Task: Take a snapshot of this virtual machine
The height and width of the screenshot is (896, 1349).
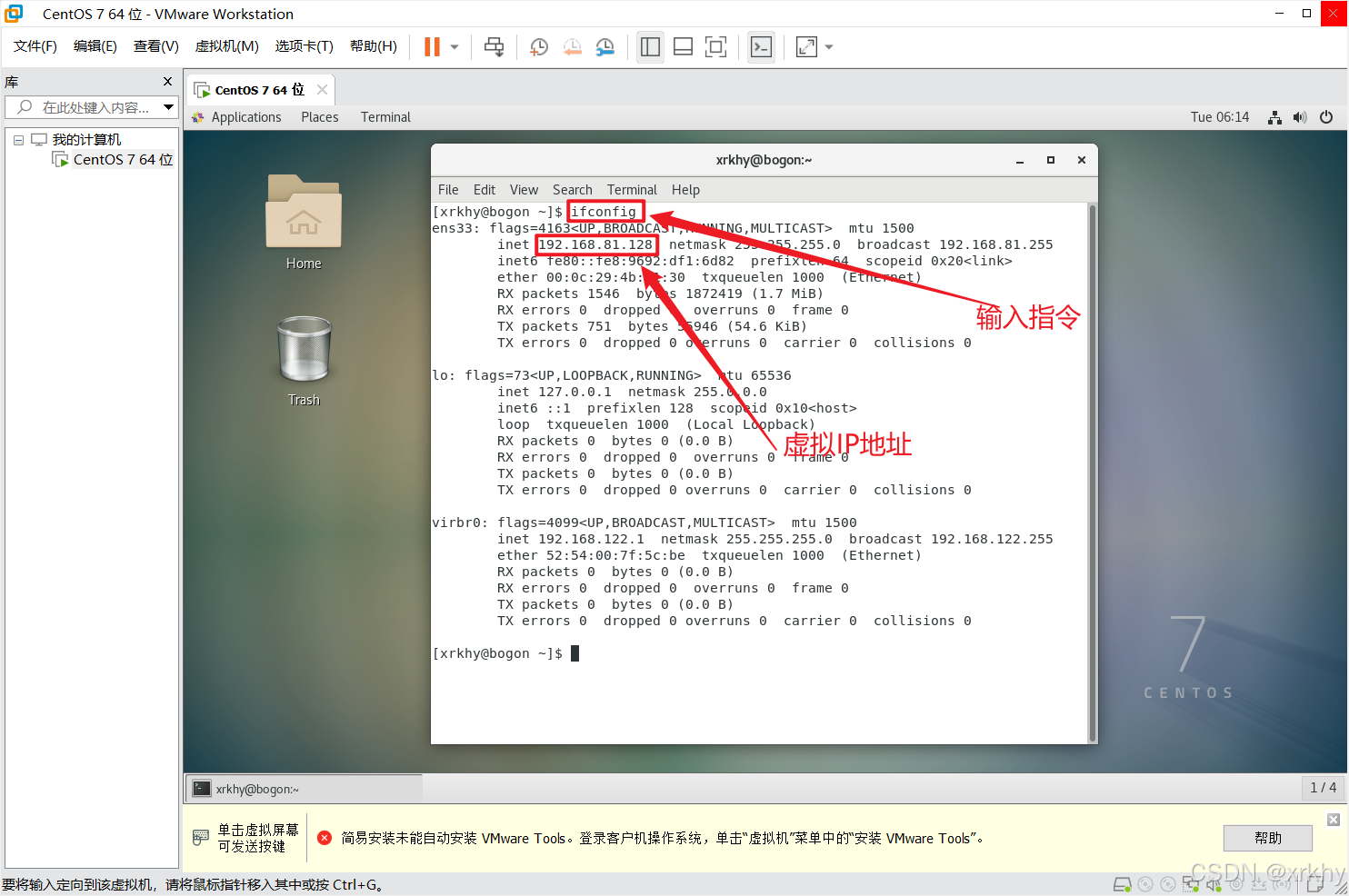Action: pyautogui.click(x=539, y=47)
